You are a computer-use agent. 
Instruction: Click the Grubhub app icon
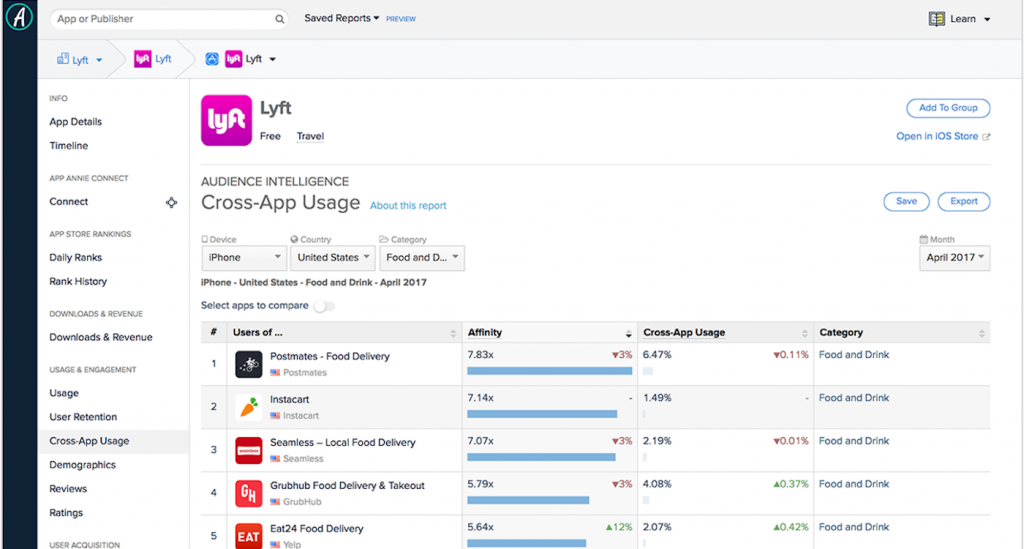[x=248, y=494]
